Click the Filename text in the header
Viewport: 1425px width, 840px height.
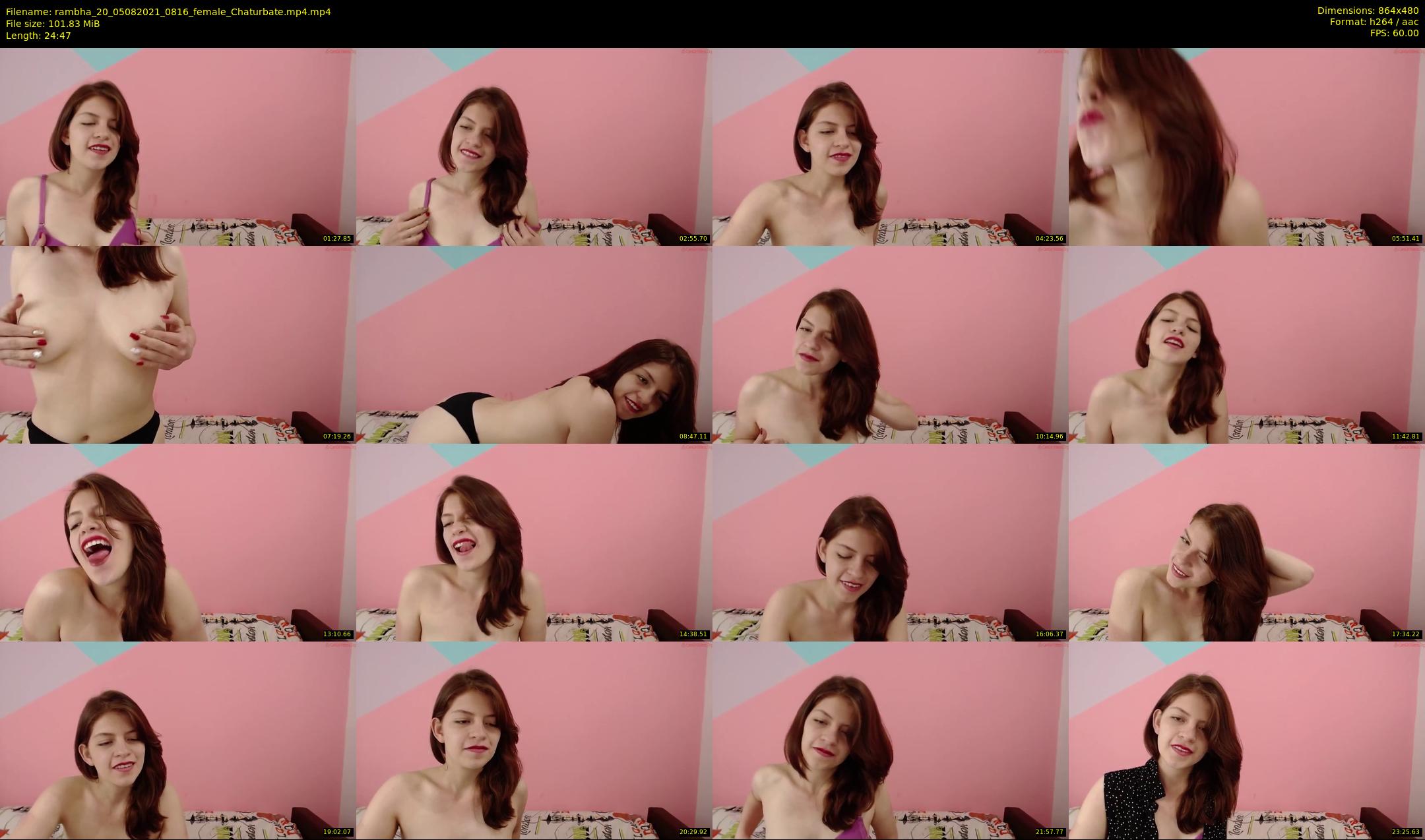[x=168, y=12]
